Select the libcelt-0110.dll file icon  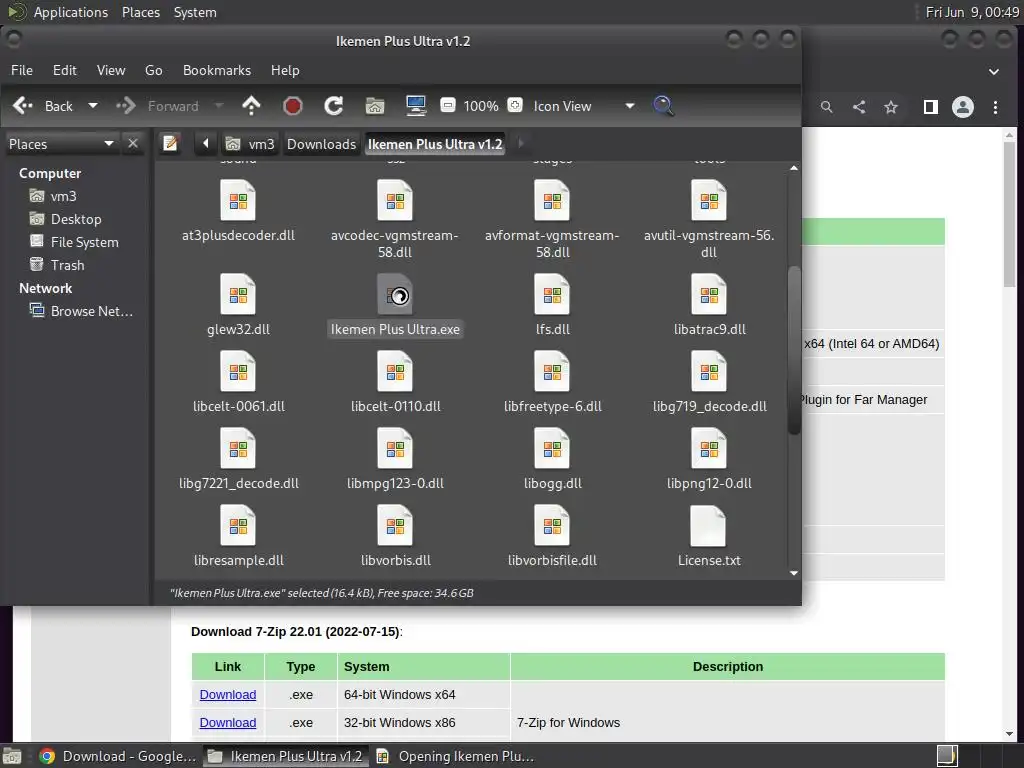395,372
